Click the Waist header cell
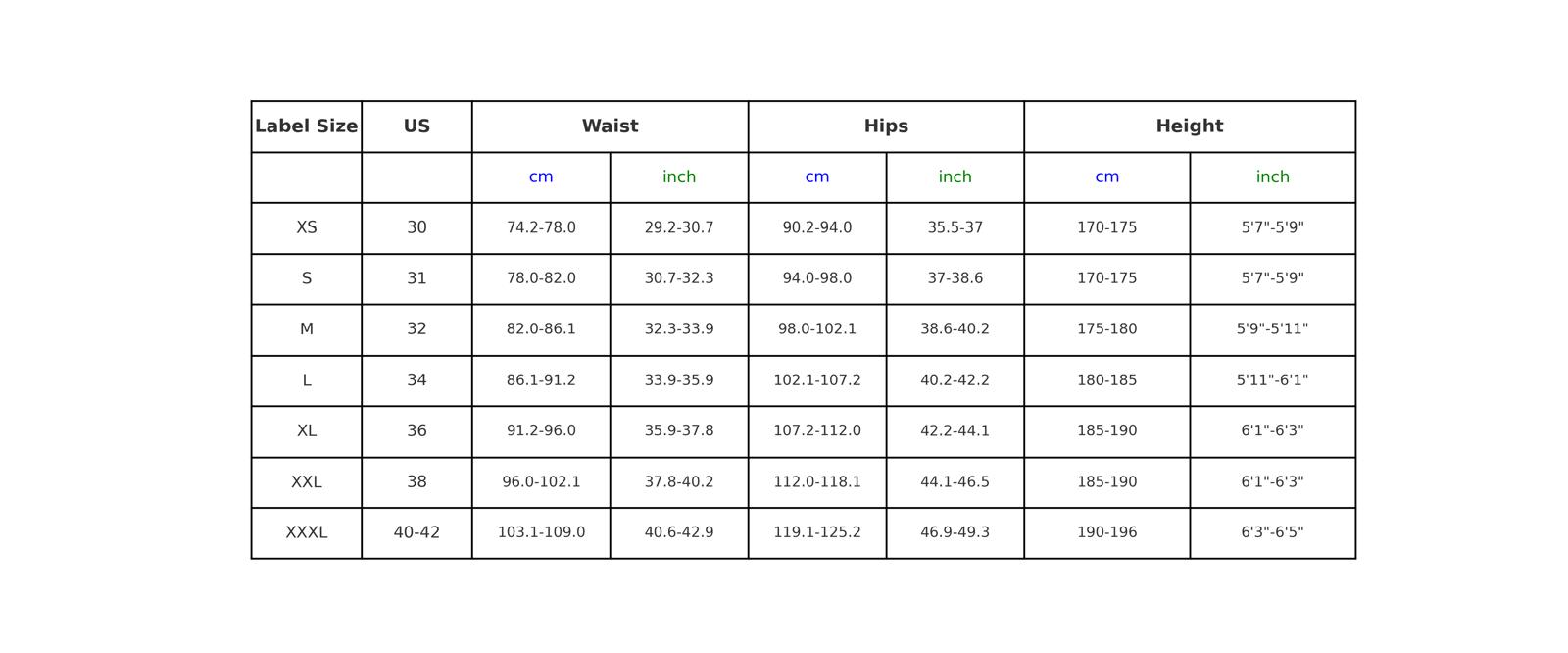Viewport: 1568px width, 653px height. [x=610, y=126]
